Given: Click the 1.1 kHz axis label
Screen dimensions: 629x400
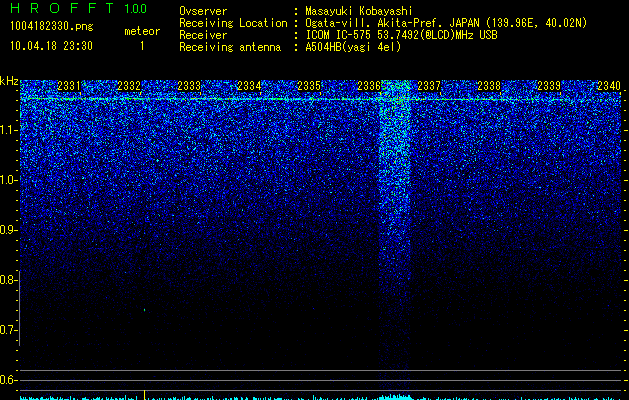Looking at the screenshot, I should (9, 130).
